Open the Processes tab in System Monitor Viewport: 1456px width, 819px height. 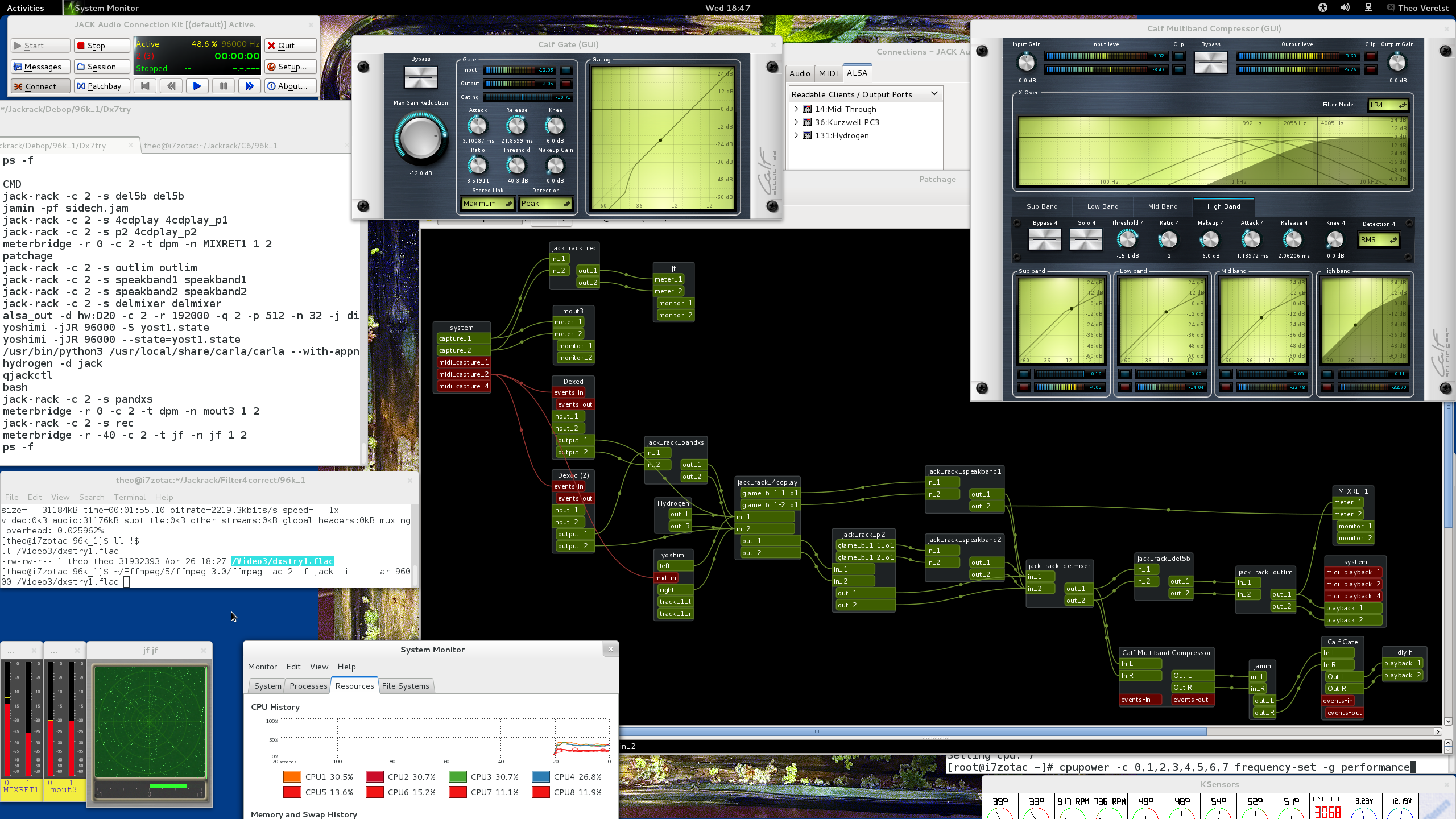pos(308,686)
